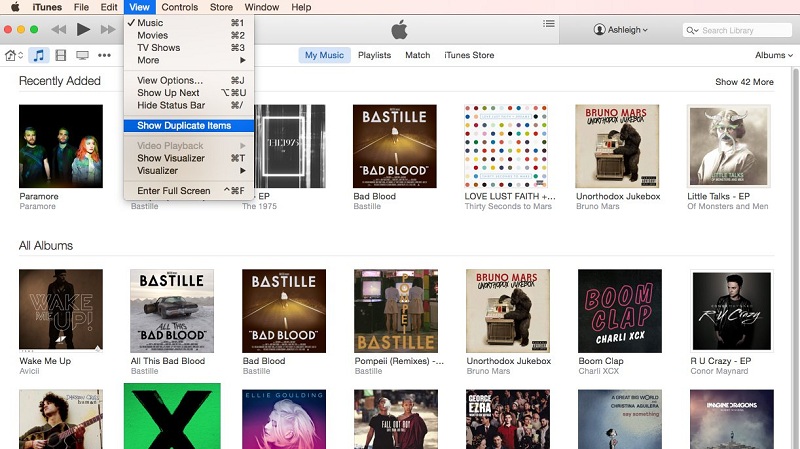
Task: Click the rewind previous track button
Action: click(x=59, y=30)
